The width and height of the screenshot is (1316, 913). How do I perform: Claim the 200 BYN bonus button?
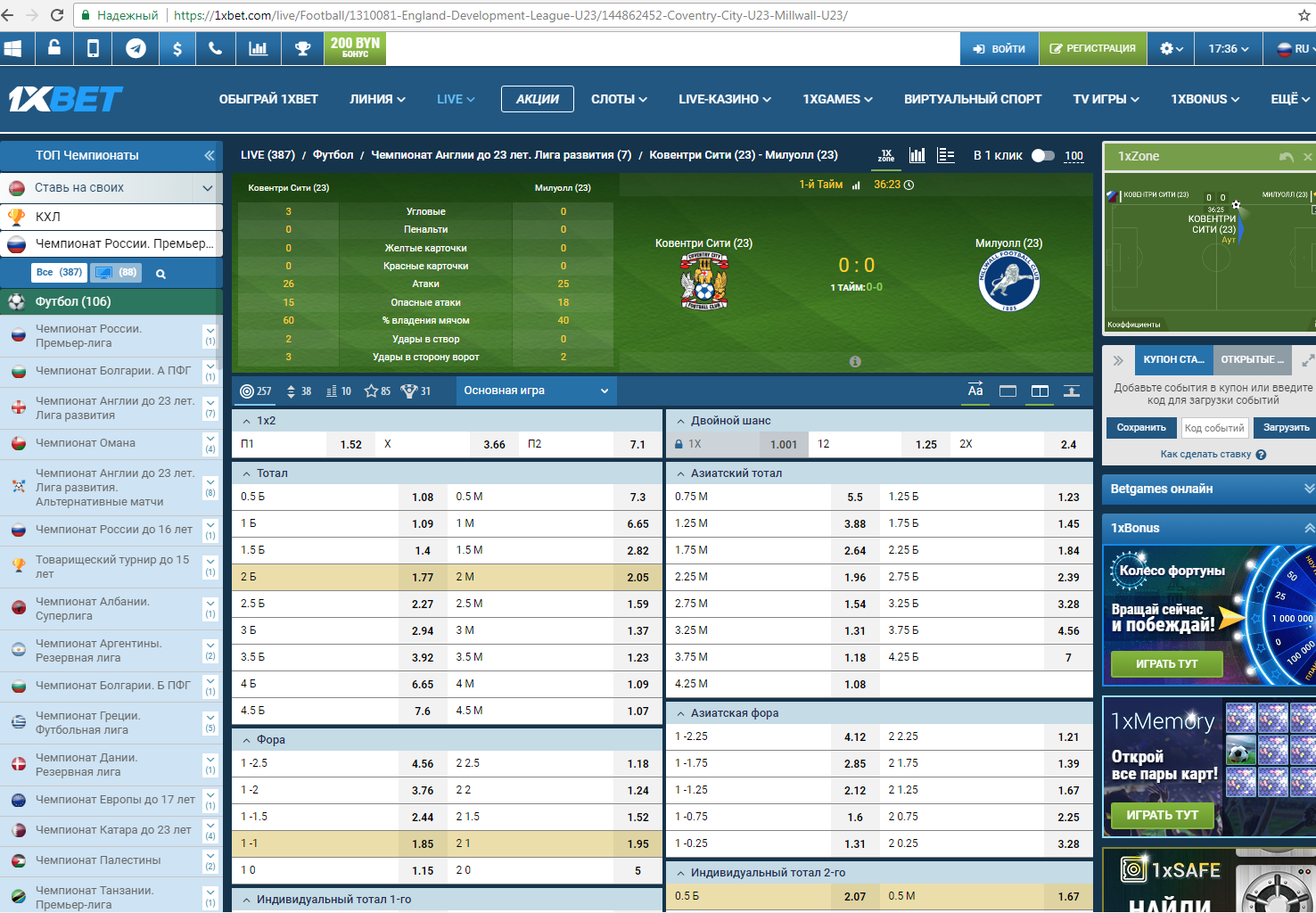pyautogui.click(x=355, y=48)
